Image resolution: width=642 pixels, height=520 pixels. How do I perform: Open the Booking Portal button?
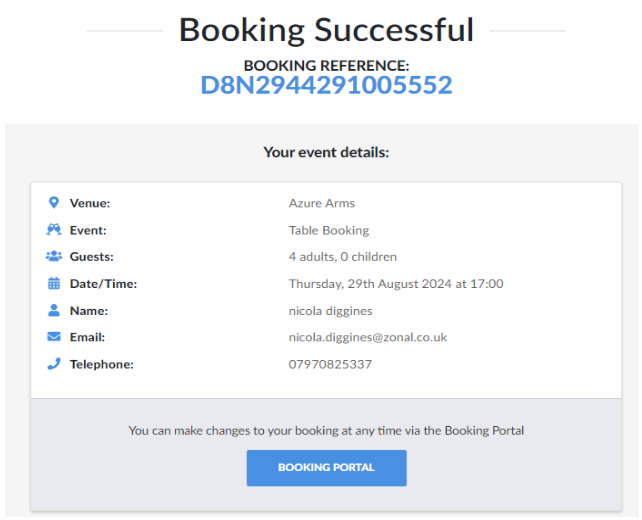(x=326, y=468)
